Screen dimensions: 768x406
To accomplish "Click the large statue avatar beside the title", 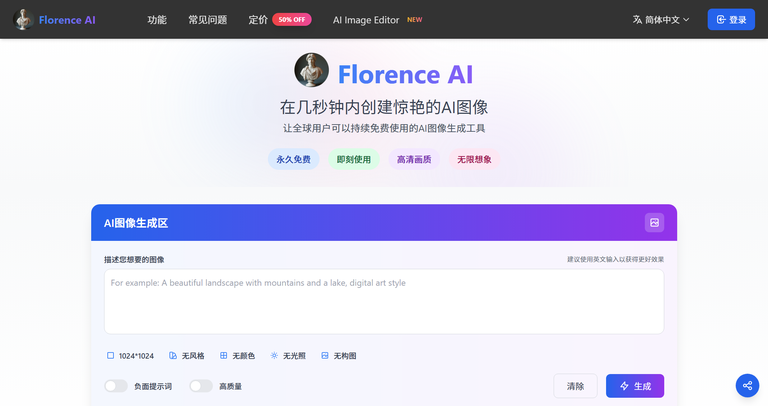I will pos(311,71).
